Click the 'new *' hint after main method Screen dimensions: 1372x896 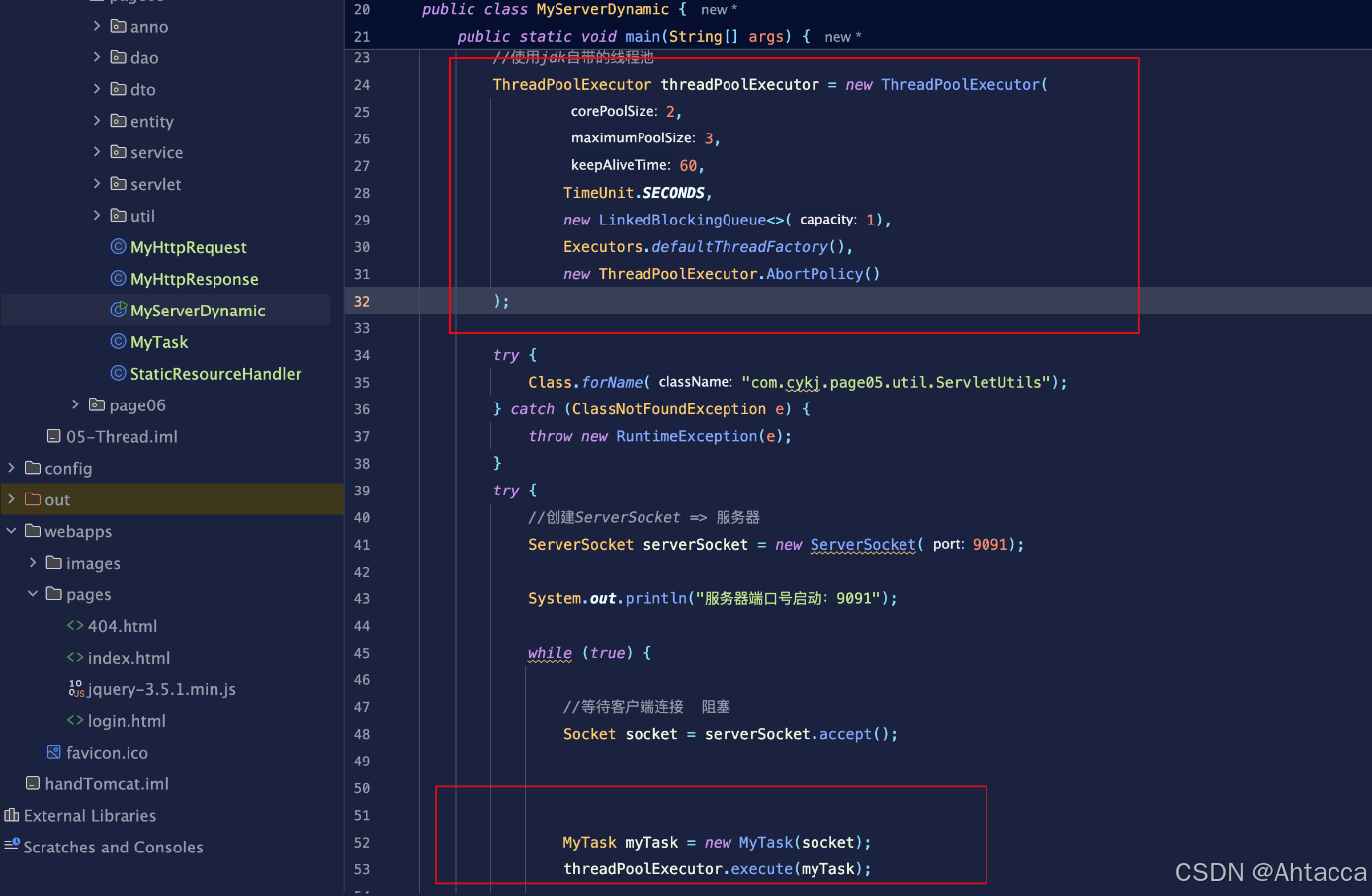pyautogui.click(x=843, y=37)
